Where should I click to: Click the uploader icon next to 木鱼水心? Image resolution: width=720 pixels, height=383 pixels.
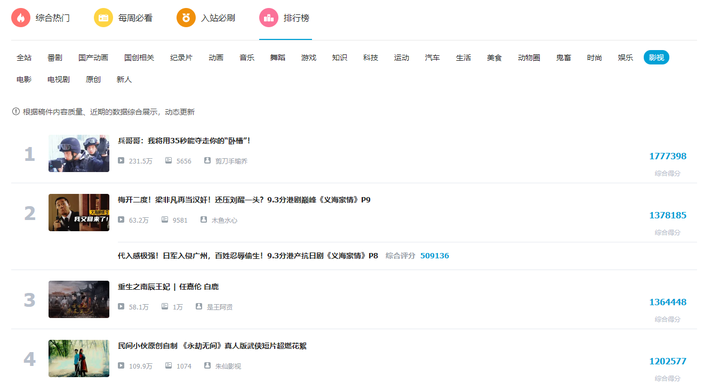[203, 220]
